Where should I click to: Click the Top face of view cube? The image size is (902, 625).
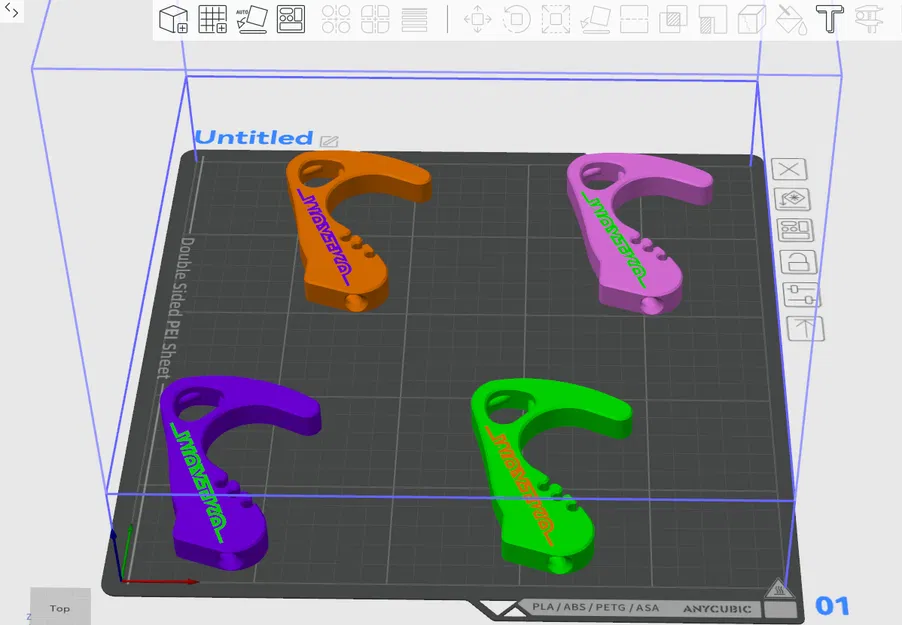[x=60, y=606]
